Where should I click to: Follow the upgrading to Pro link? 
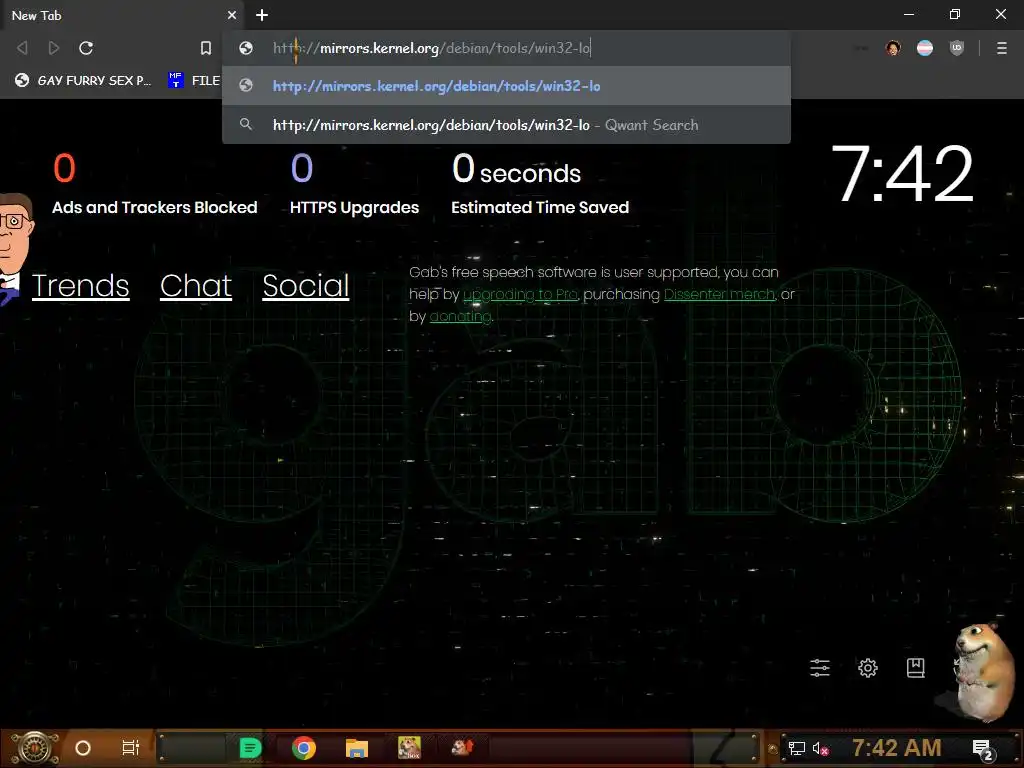point(520,295)
